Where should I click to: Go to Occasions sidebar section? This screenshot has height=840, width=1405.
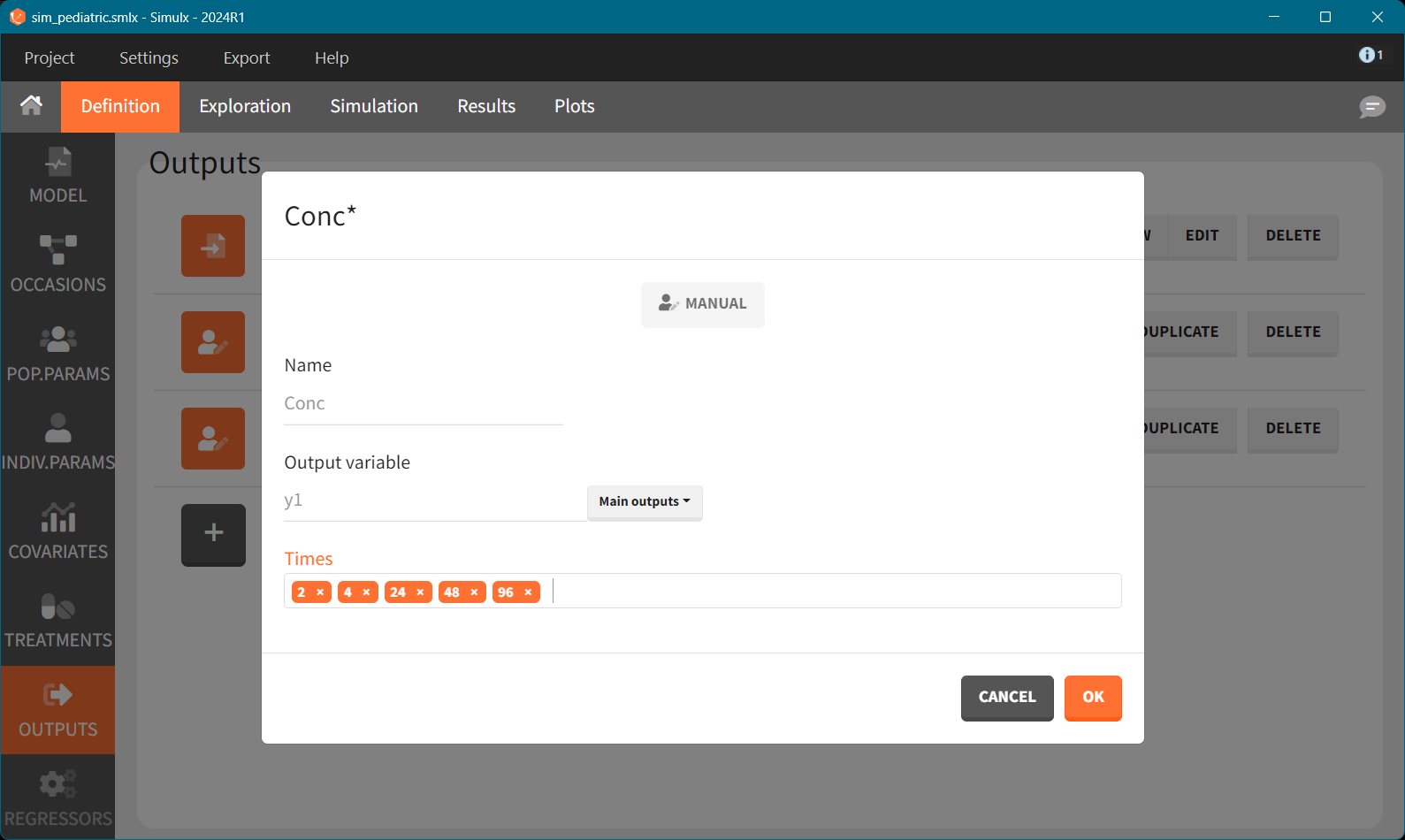point(58,265)
